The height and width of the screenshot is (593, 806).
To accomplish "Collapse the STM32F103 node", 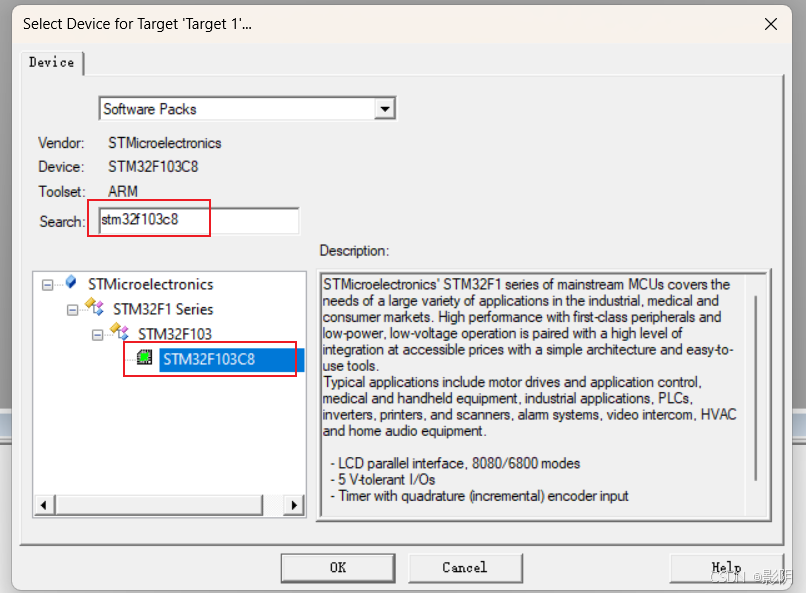I will [x=97, y=335].
